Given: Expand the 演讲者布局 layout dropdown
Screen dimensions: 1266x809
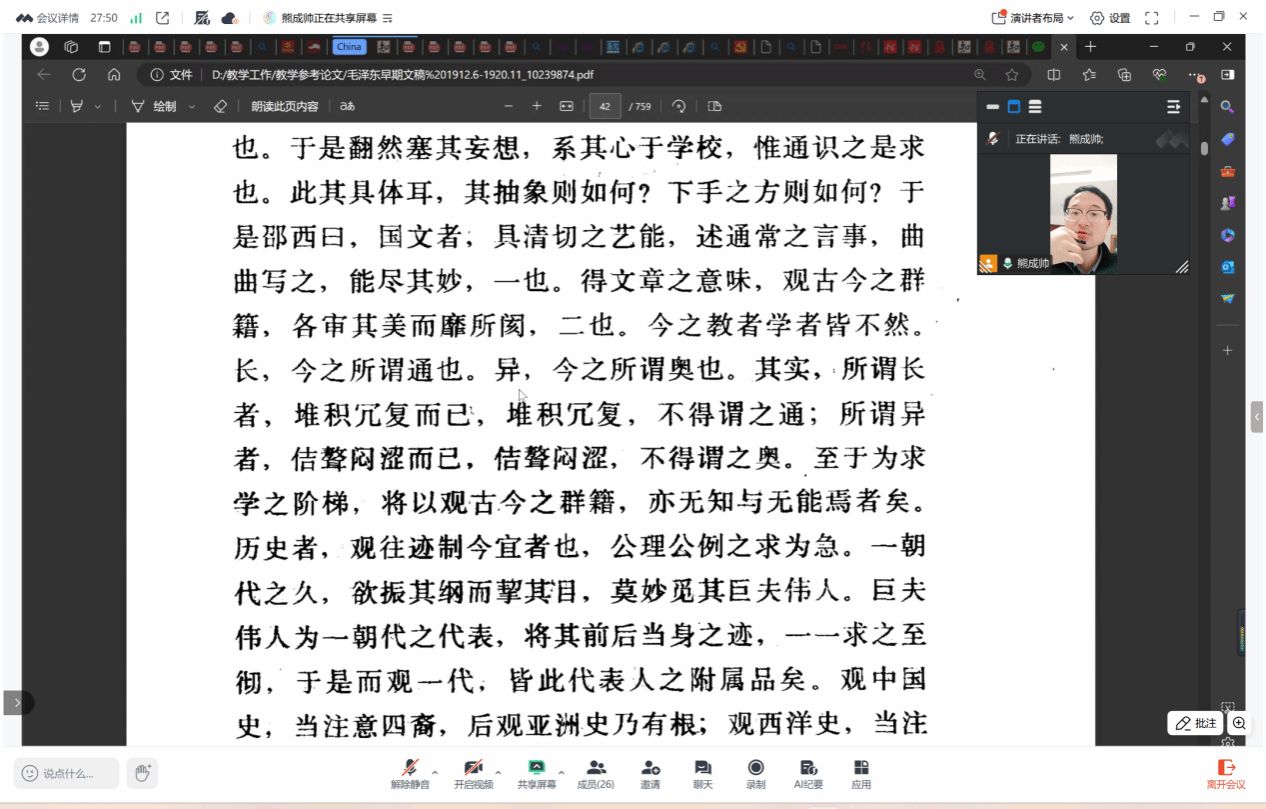Looking at the screenshot, I should tap(1033, 18).
